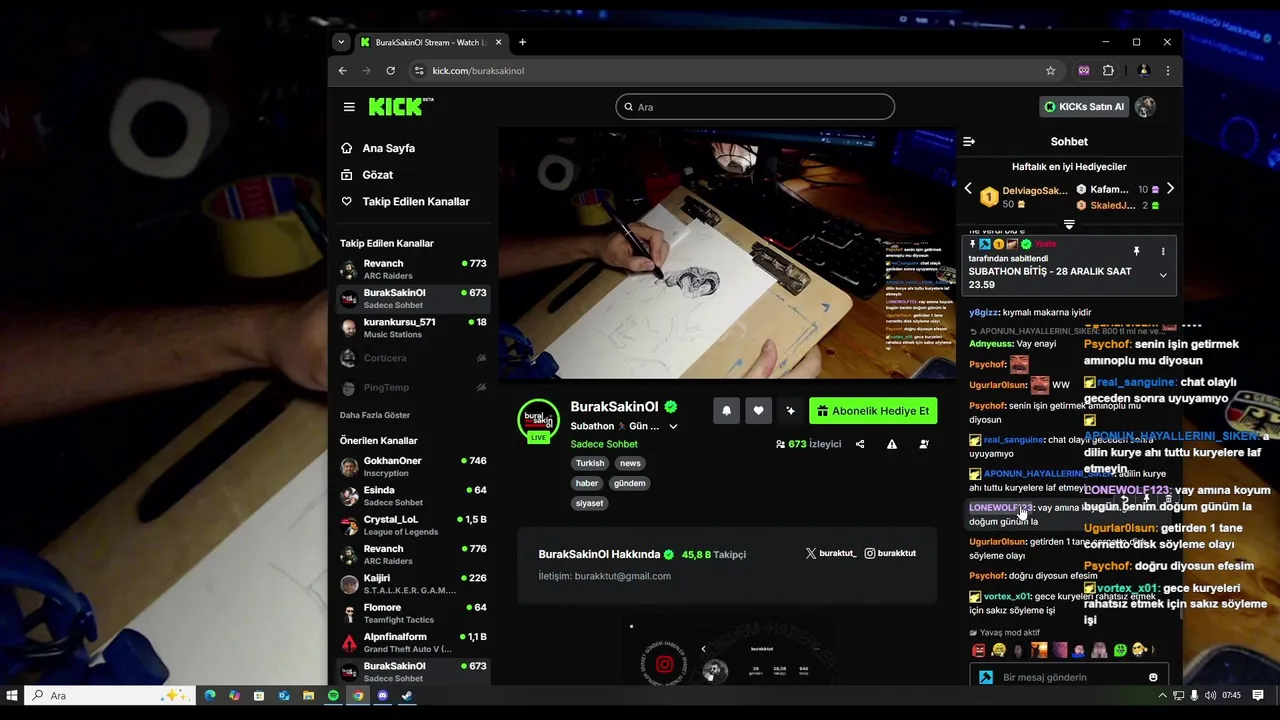Open the tab search dropdown

coord(341,42)
